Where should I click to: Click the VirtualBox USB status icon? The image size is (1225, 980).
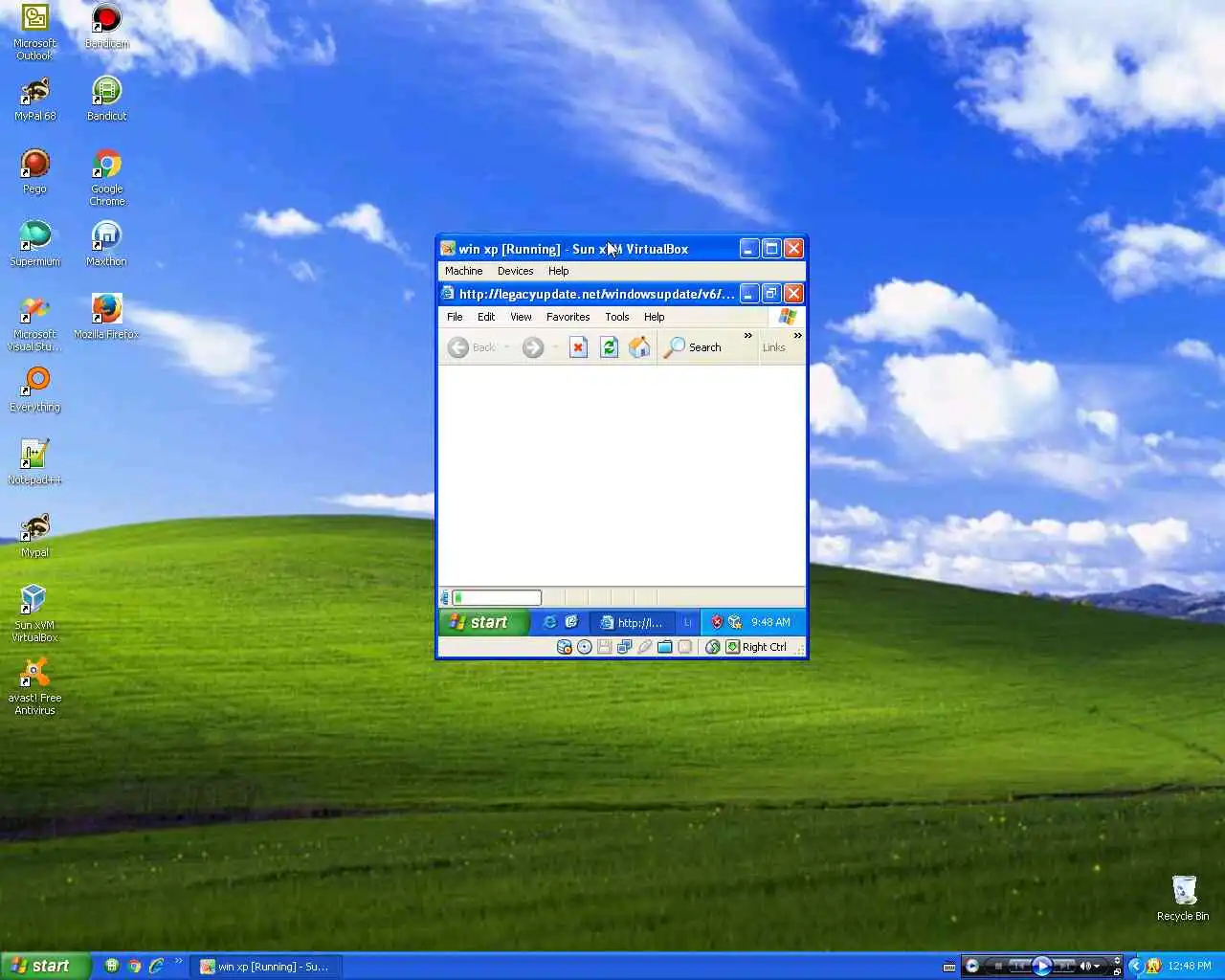click(645, 647)
